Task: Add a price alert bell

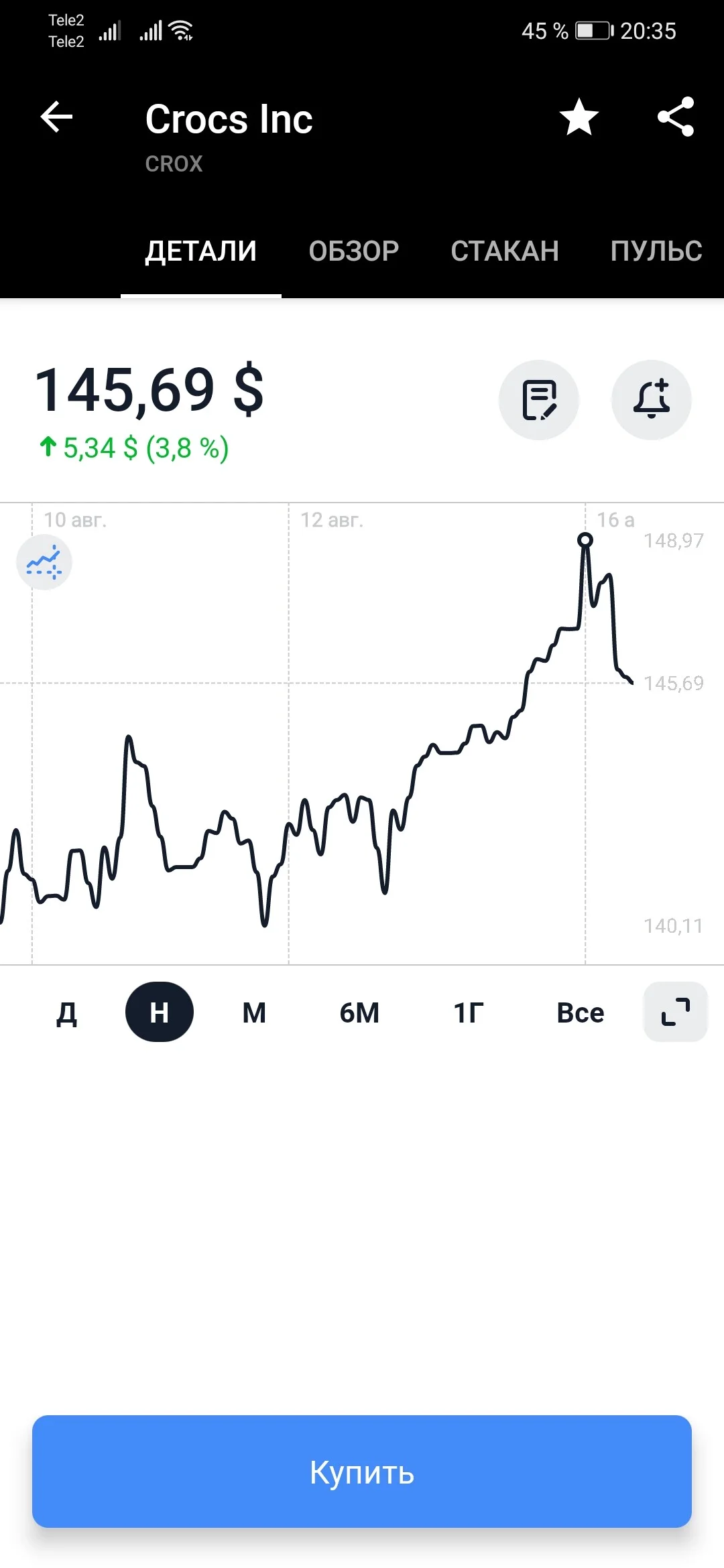Action: 652,400
